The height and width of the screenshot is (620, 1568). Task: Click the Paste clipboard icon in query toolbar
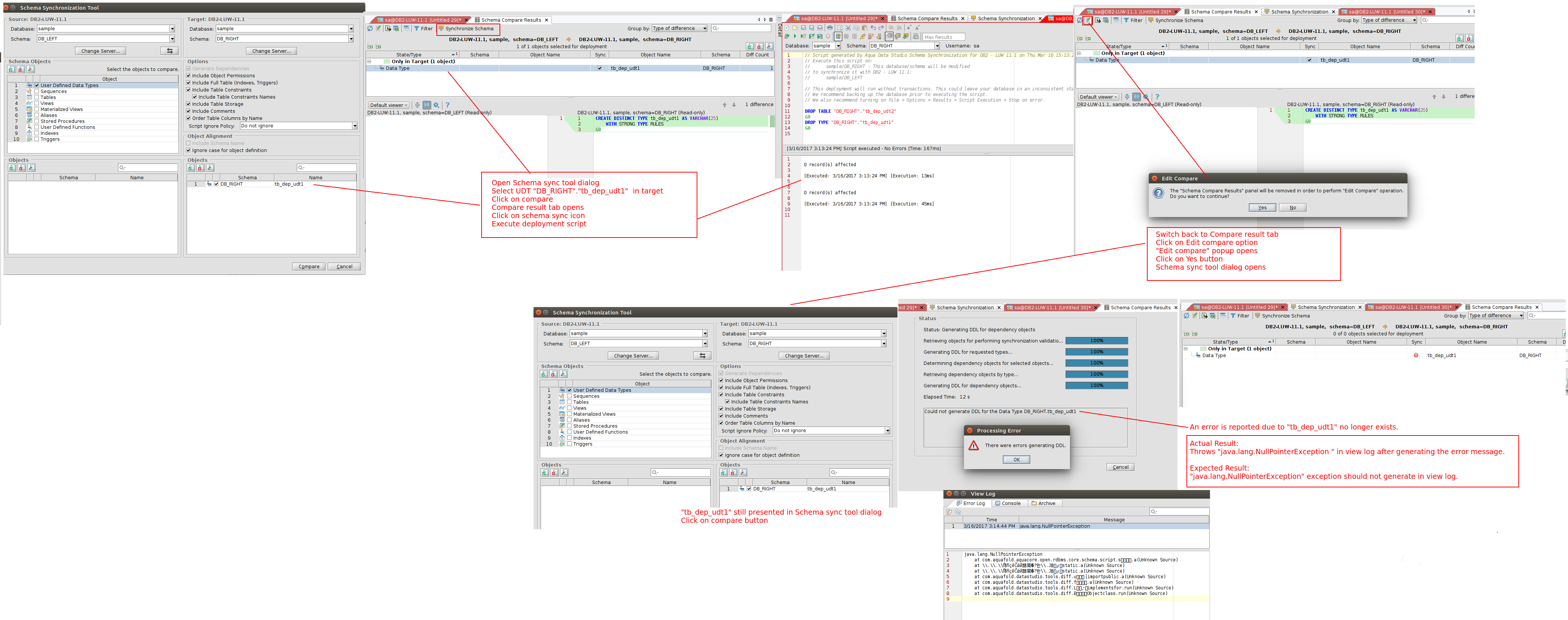pyautogui.click(x=864, y=28)
